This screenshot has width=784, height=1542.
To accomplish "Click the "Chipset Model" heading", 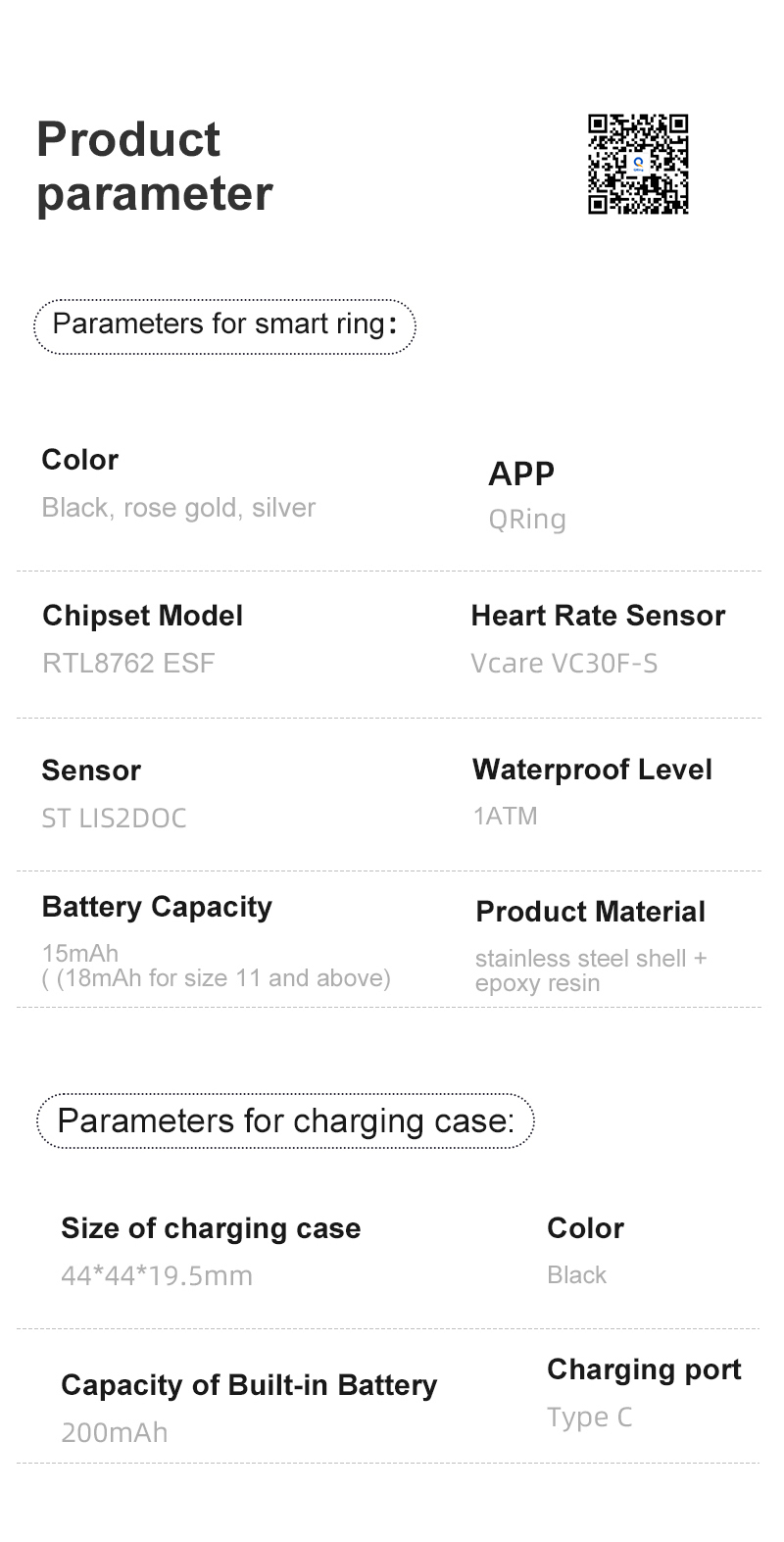I will pos(142,616).
